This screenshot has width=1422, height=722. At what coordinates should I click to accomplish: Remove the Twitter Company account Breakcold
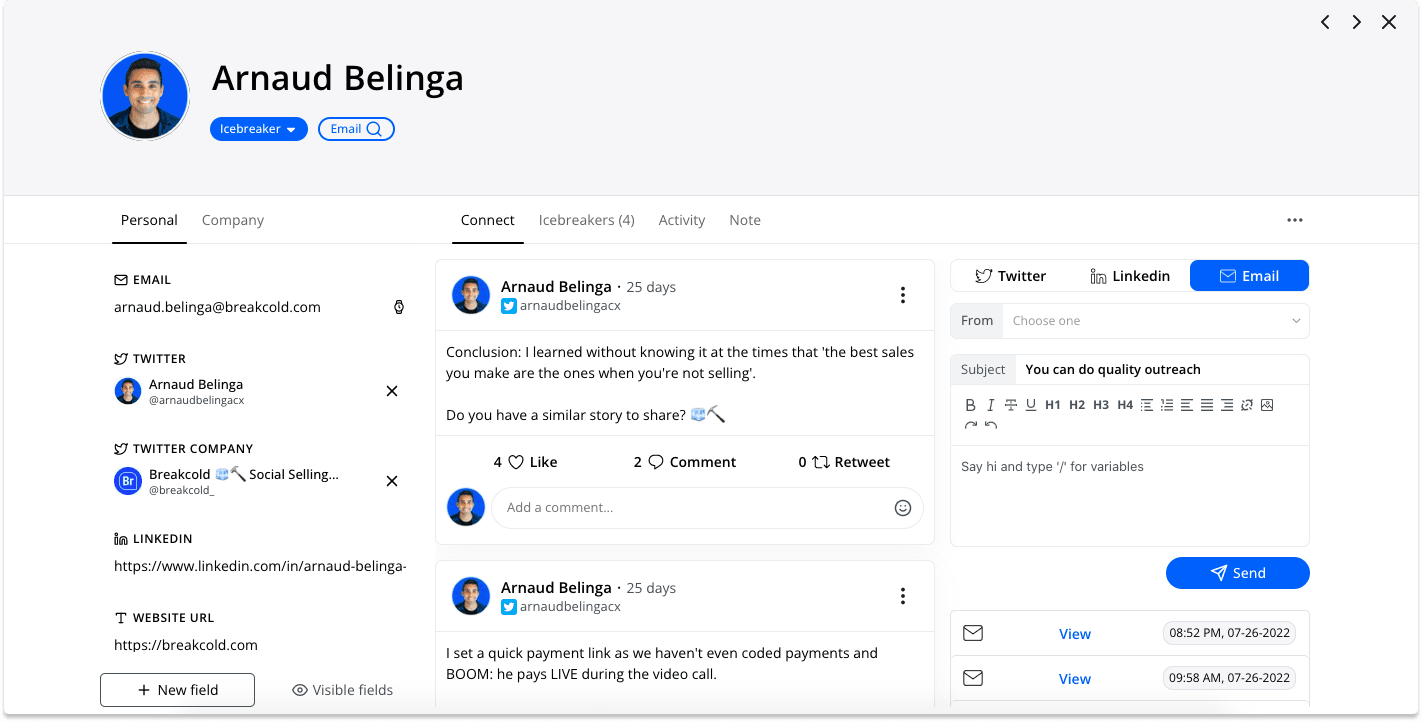(392, 481)
